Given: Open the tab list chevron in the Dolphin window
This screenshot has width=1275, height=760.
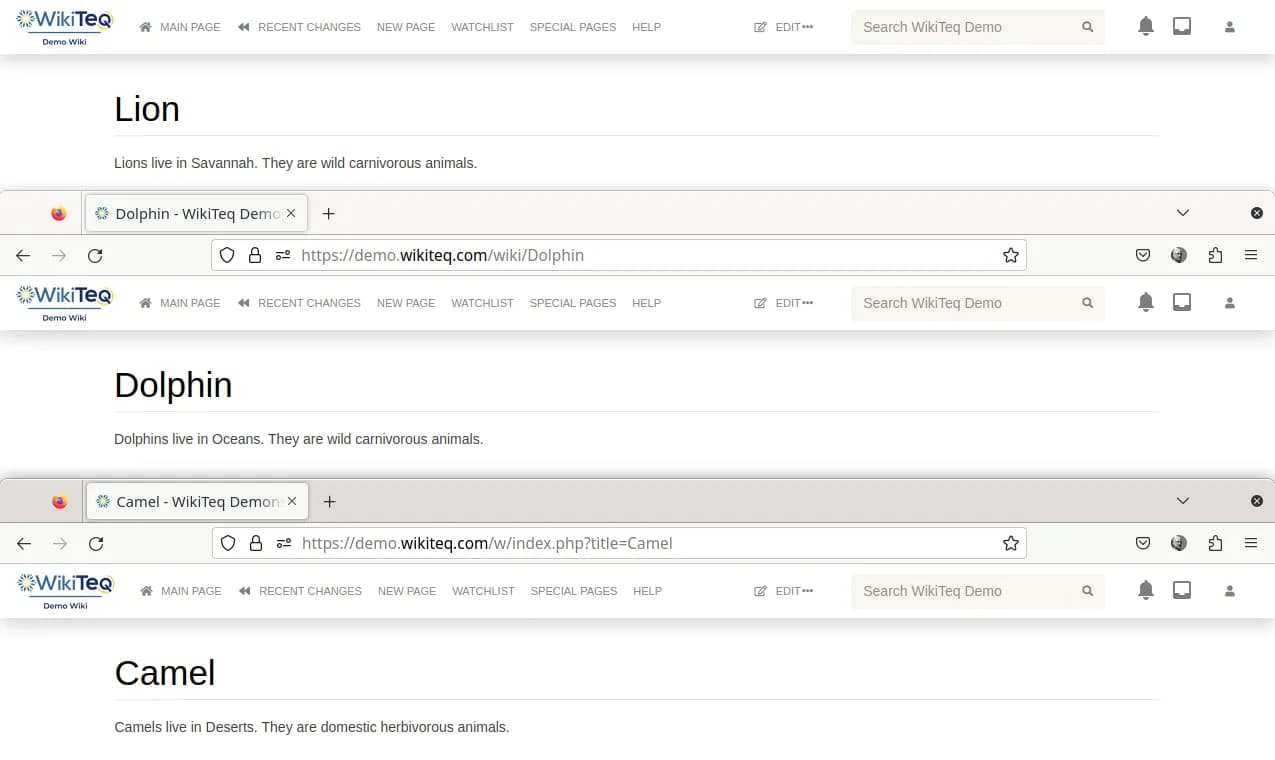Looking at the screenshot, I should tap(1183, 212).
